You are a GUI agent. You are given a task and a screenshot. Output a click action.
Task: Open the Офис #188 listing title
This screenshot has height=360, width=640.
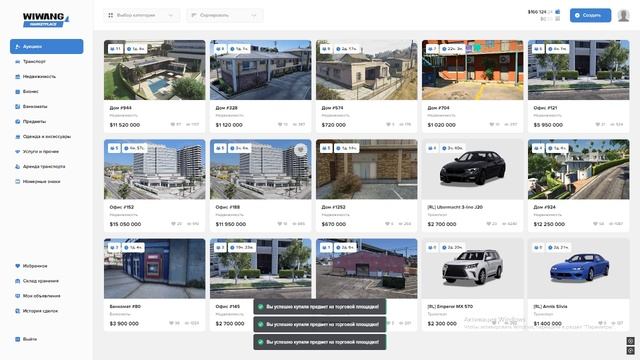click(x=228, y=207)
